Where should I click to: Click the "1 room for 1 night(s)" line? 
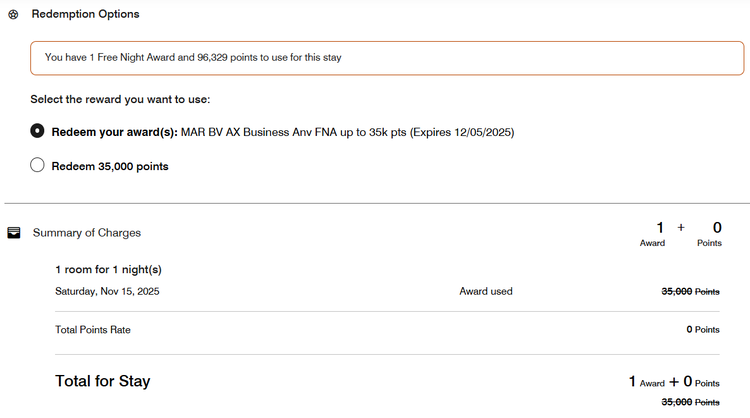108,270
